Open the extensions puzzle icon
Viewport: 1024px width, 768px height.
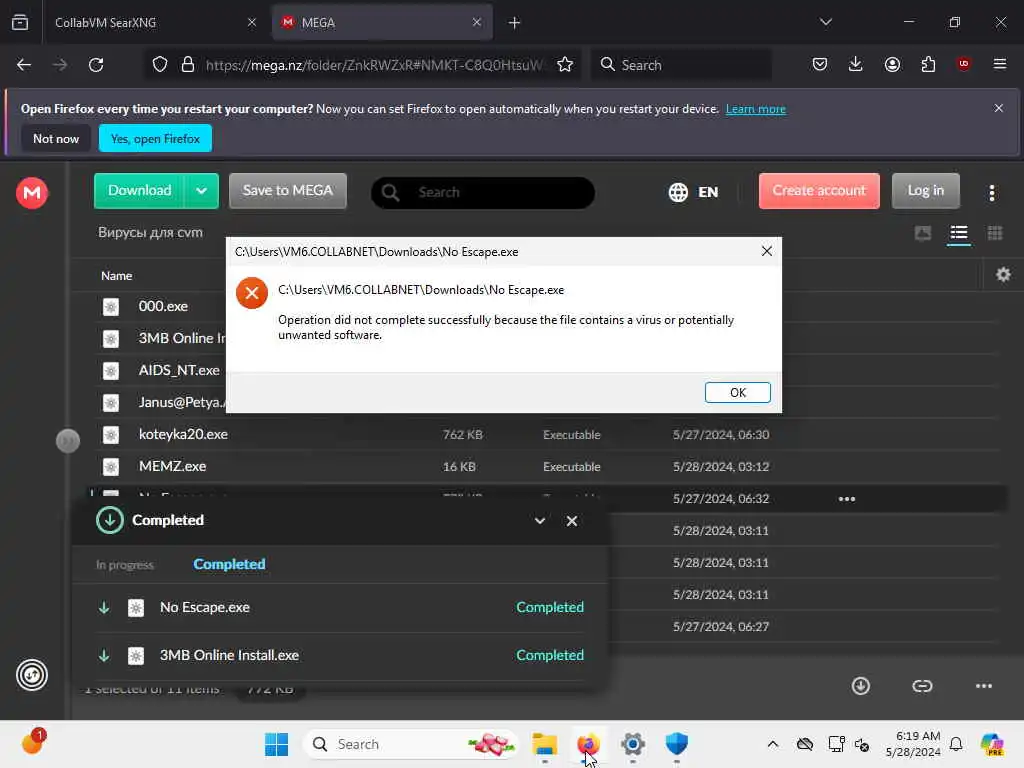coord(928,64)
